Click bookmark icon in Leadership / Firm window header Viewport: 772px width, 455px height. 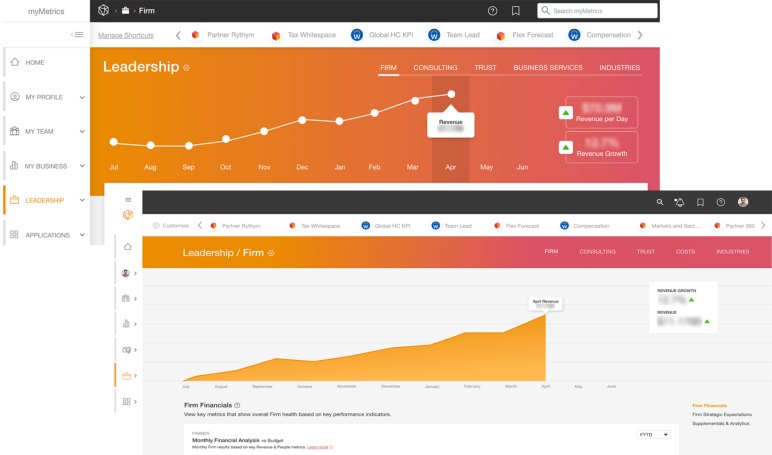click(x=700, y=202)
